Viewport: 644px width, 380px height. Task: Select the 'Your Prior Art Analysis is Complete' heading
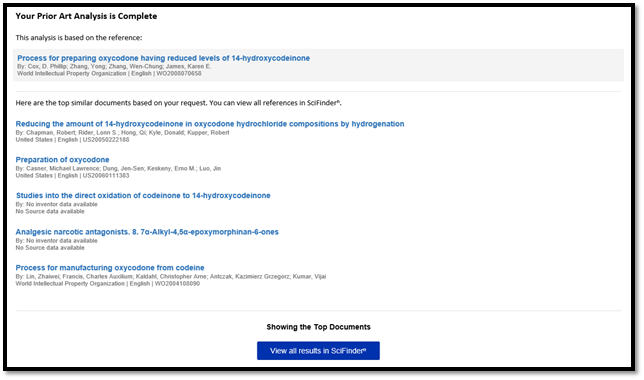[x=86, y=16]
